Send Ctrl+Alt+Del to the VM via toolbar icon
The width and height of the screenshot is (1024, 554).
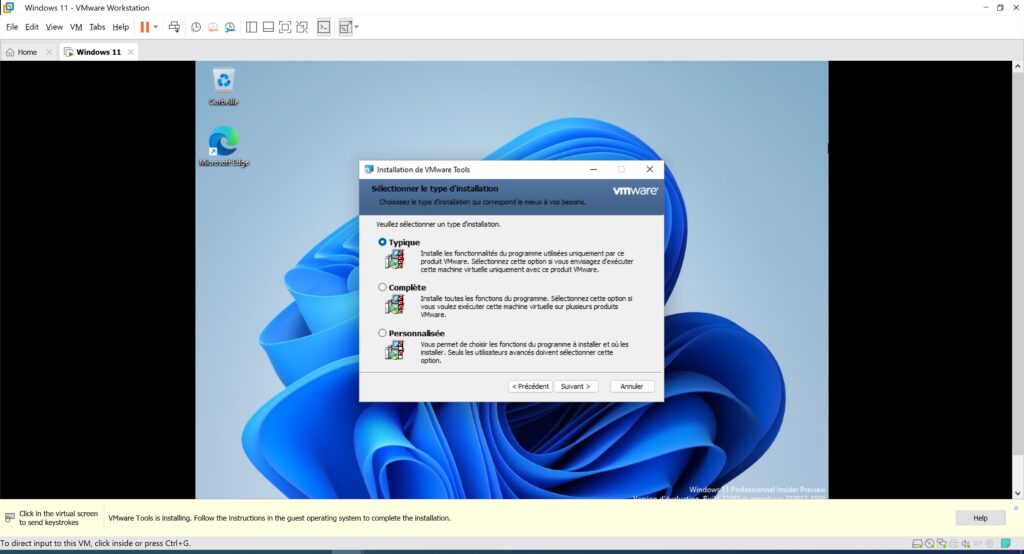(x=174, y=27)
